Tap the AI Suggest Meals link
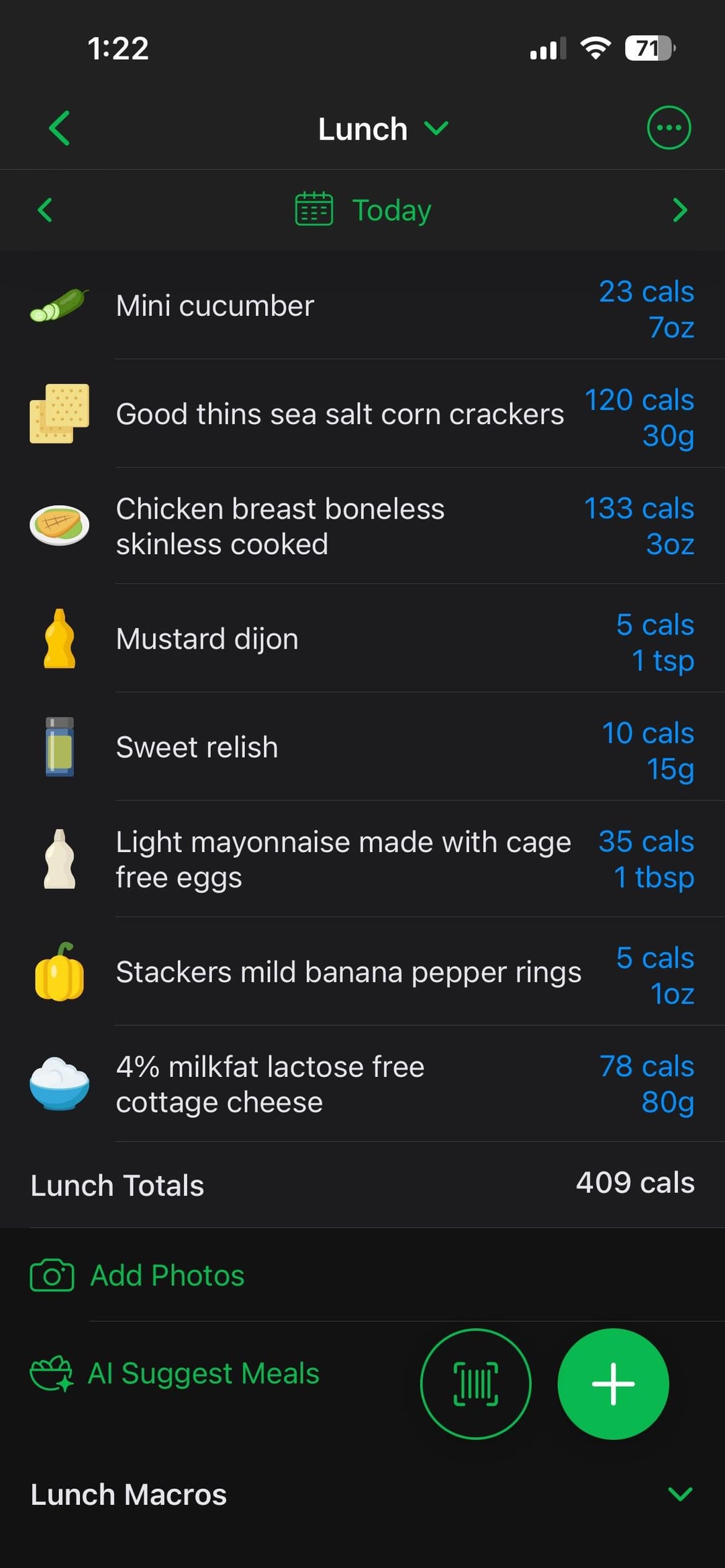The height and width of the screenshot is (1568, 725). [x=203, y=1373]
